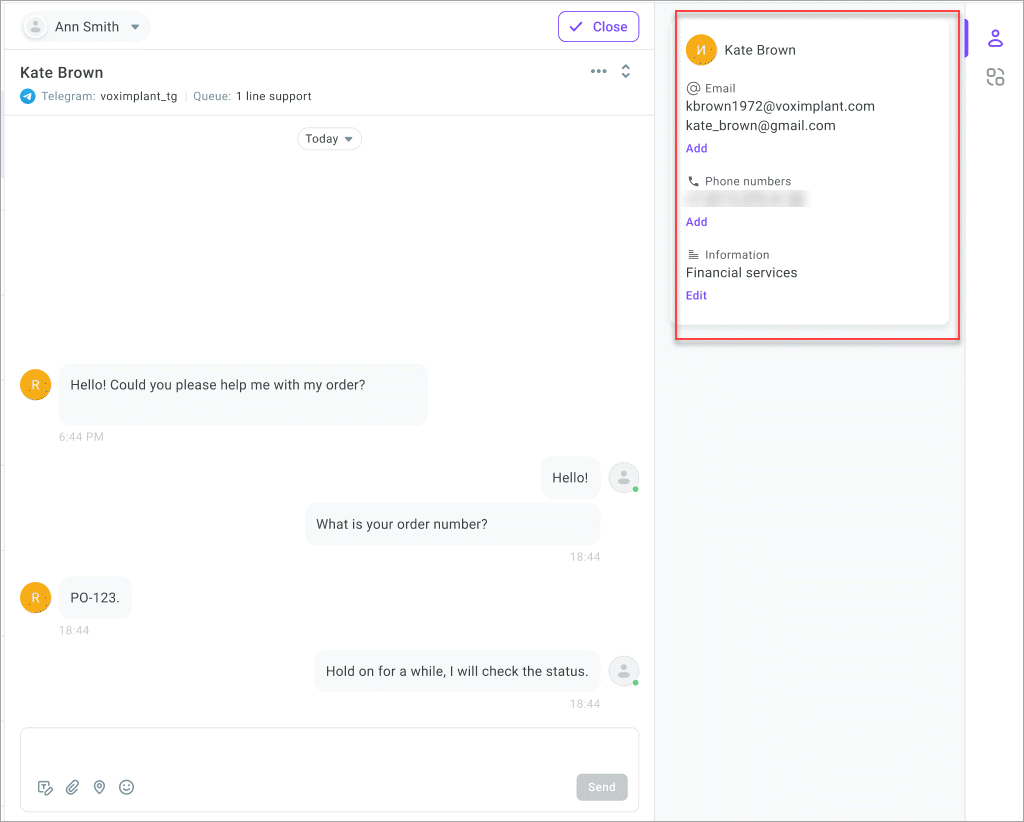Open the Today date dropdown
Viewport: 1024px width, 822px height.
click(x=329, y=138)
